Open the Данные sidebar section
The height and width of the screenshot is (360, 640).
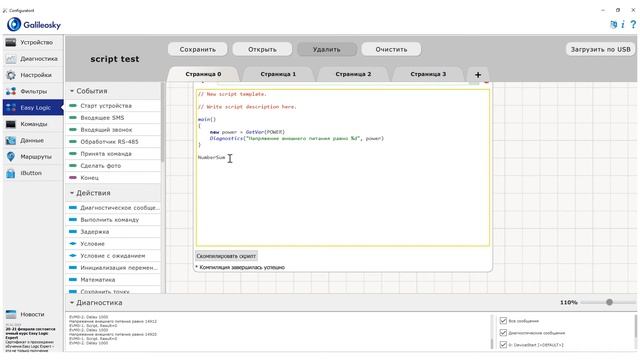click(33, 140)
